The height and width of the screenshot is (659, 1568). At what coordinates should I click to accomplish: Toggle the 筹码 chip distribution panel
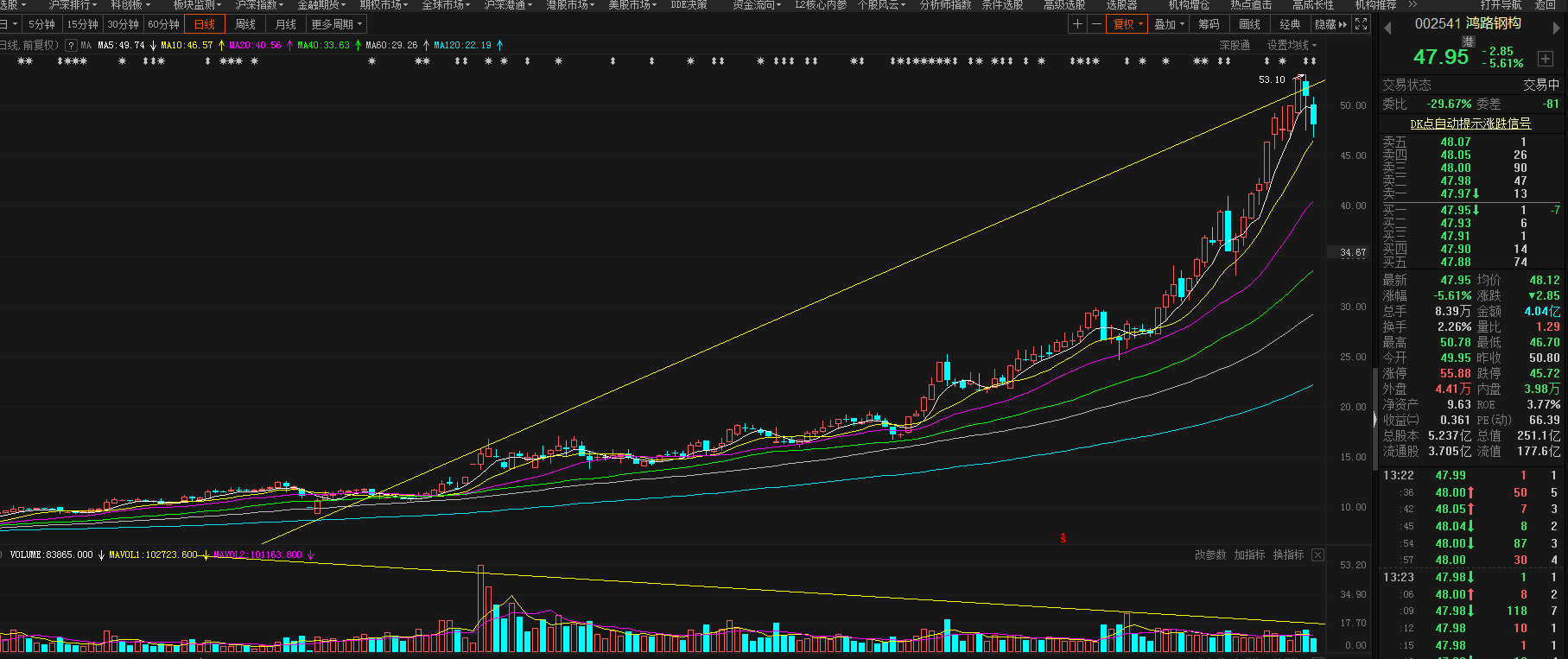coord(1209,24)
